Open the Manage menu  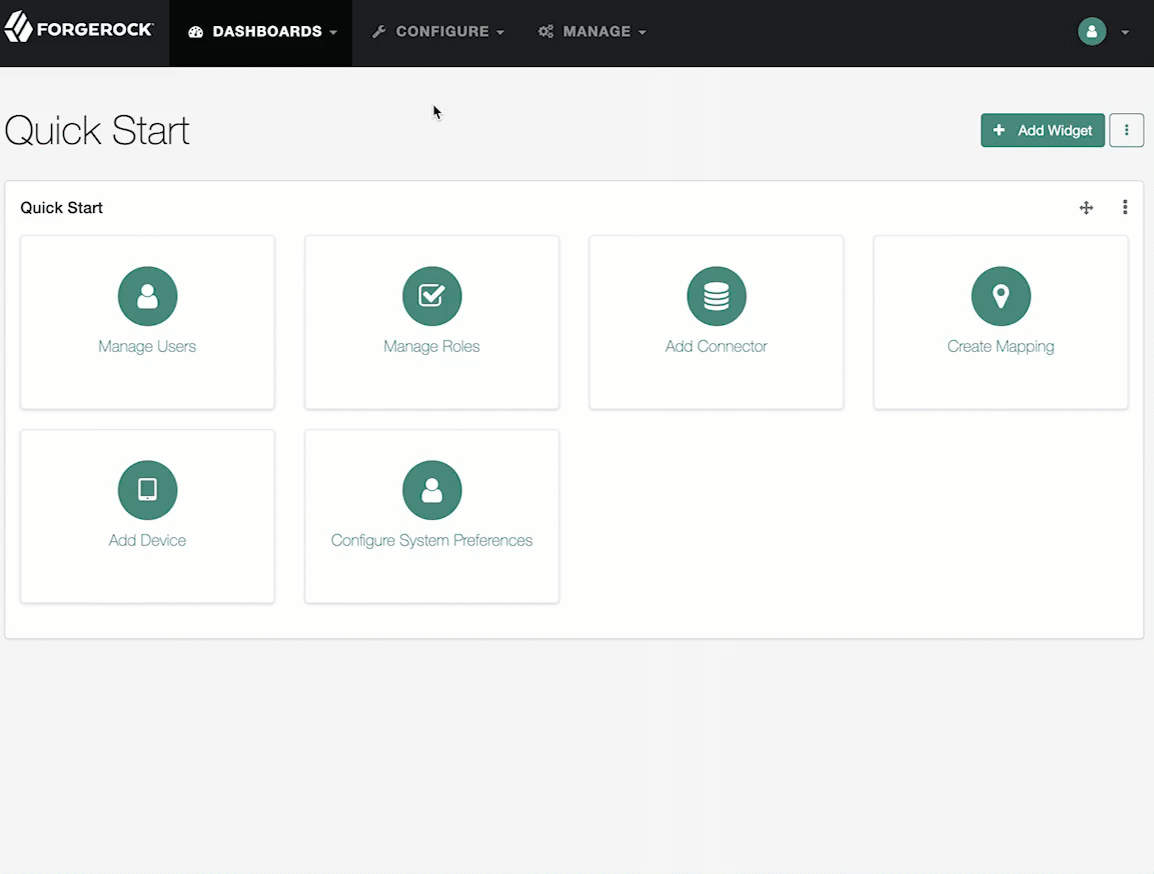pos(593,32)
